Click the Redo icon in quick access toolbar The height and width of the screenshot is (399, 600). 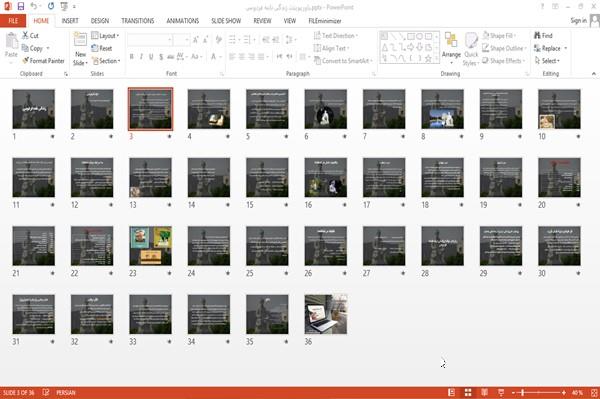(x=51, y=6)
